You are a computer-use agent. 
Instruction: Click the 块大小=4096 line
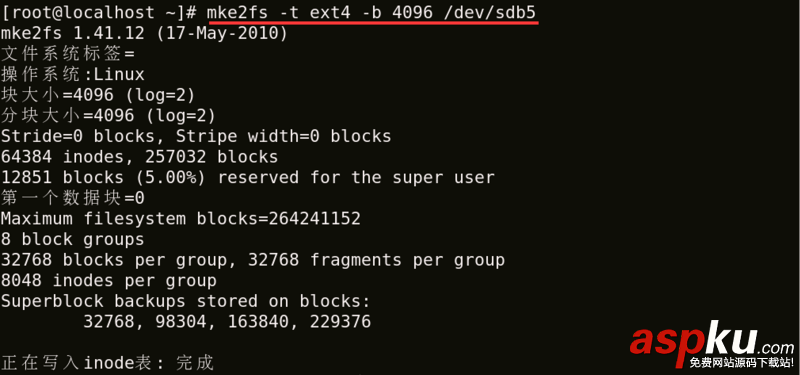[x=98, y=95]
